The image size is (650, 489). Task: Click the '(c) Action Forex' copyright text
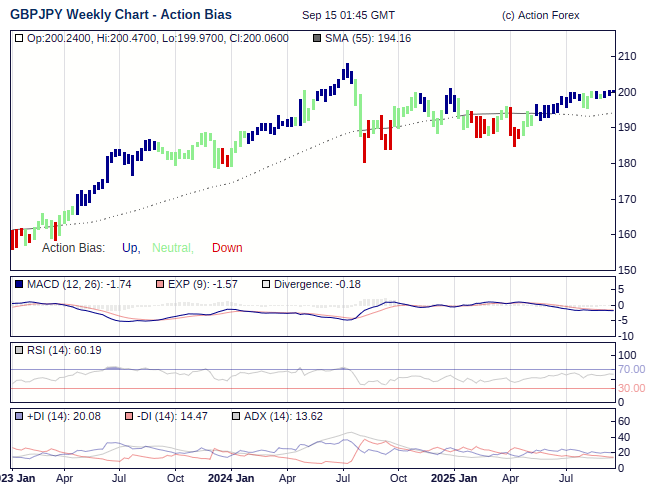[x=540, y=16]
